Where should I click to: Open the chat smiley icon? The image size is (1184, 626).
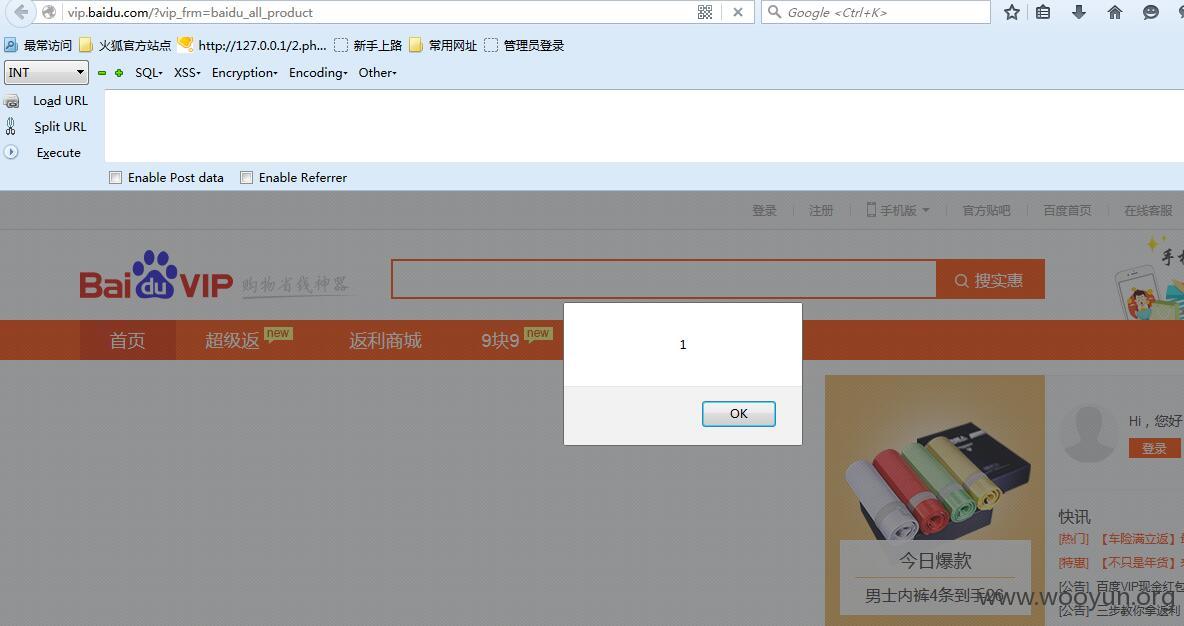1151,12
